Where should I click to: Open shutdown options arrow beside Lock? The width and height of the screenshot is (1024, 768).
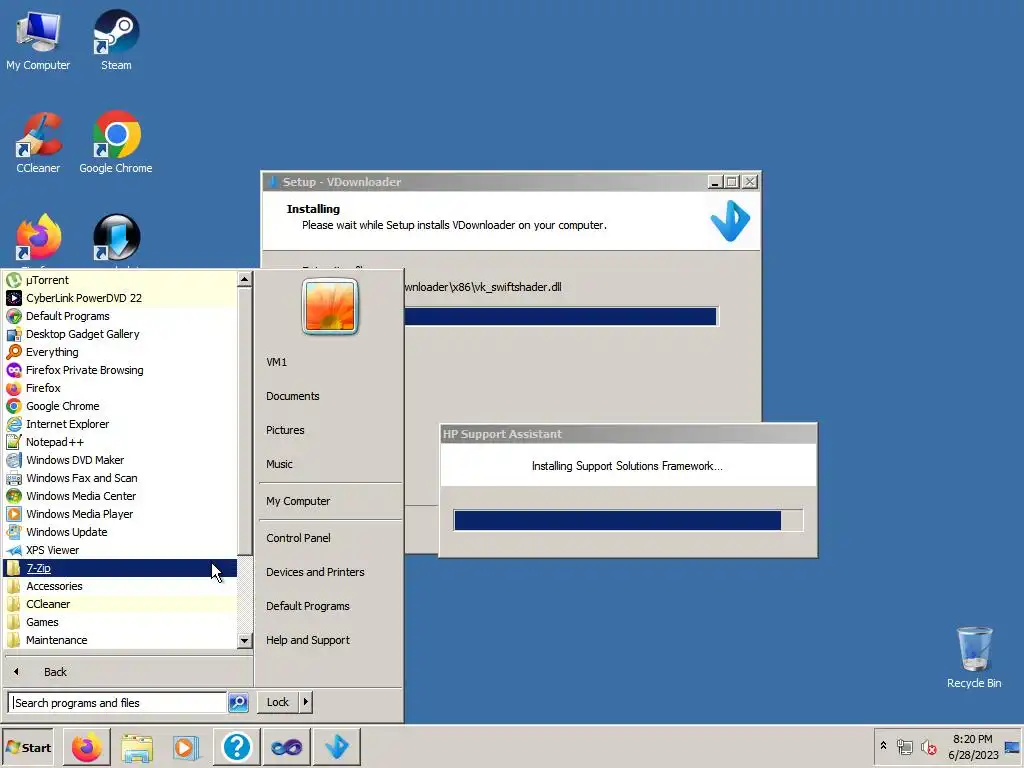[306, 702]
